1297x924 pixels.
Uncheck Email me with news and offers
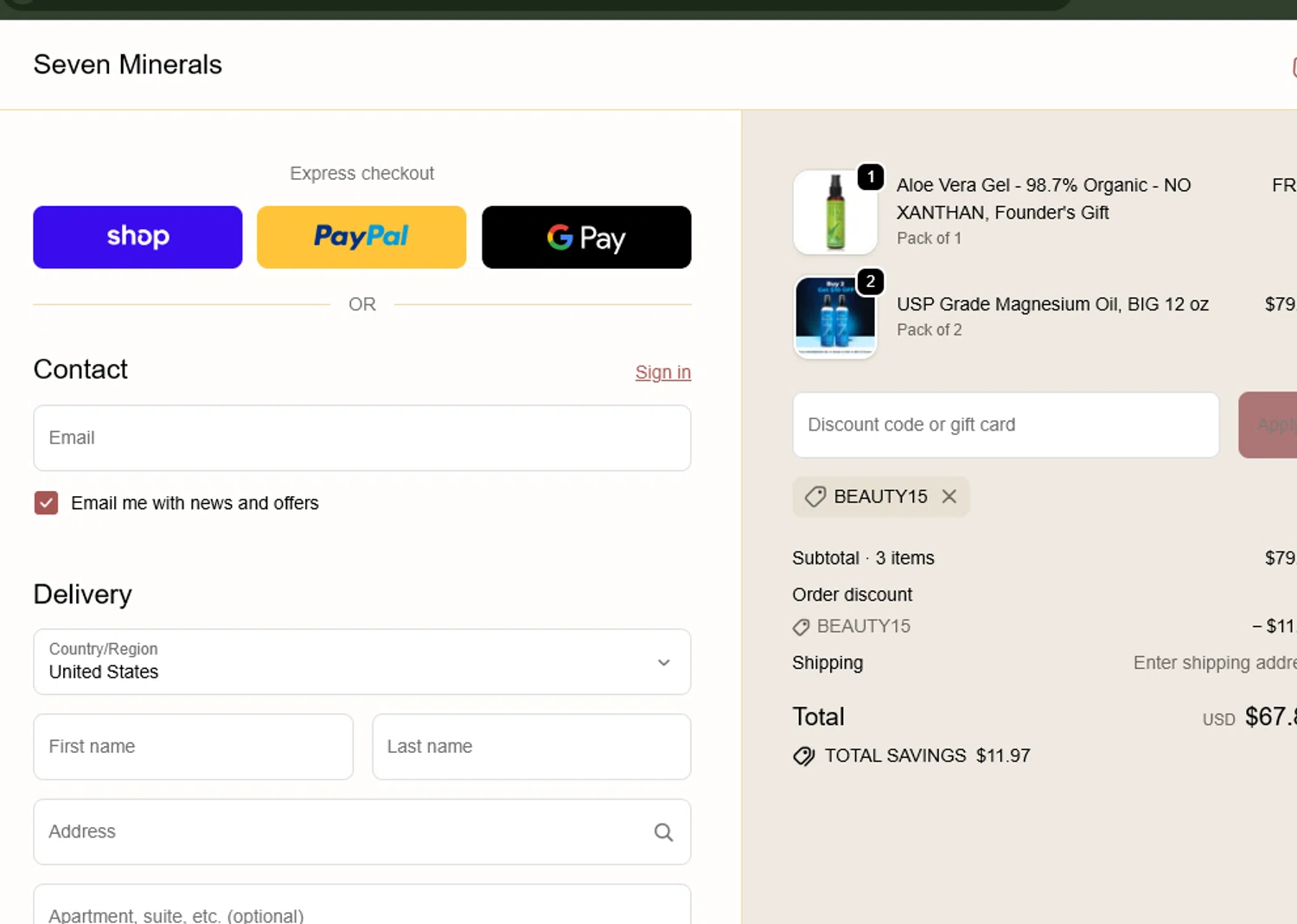(46, 503)
